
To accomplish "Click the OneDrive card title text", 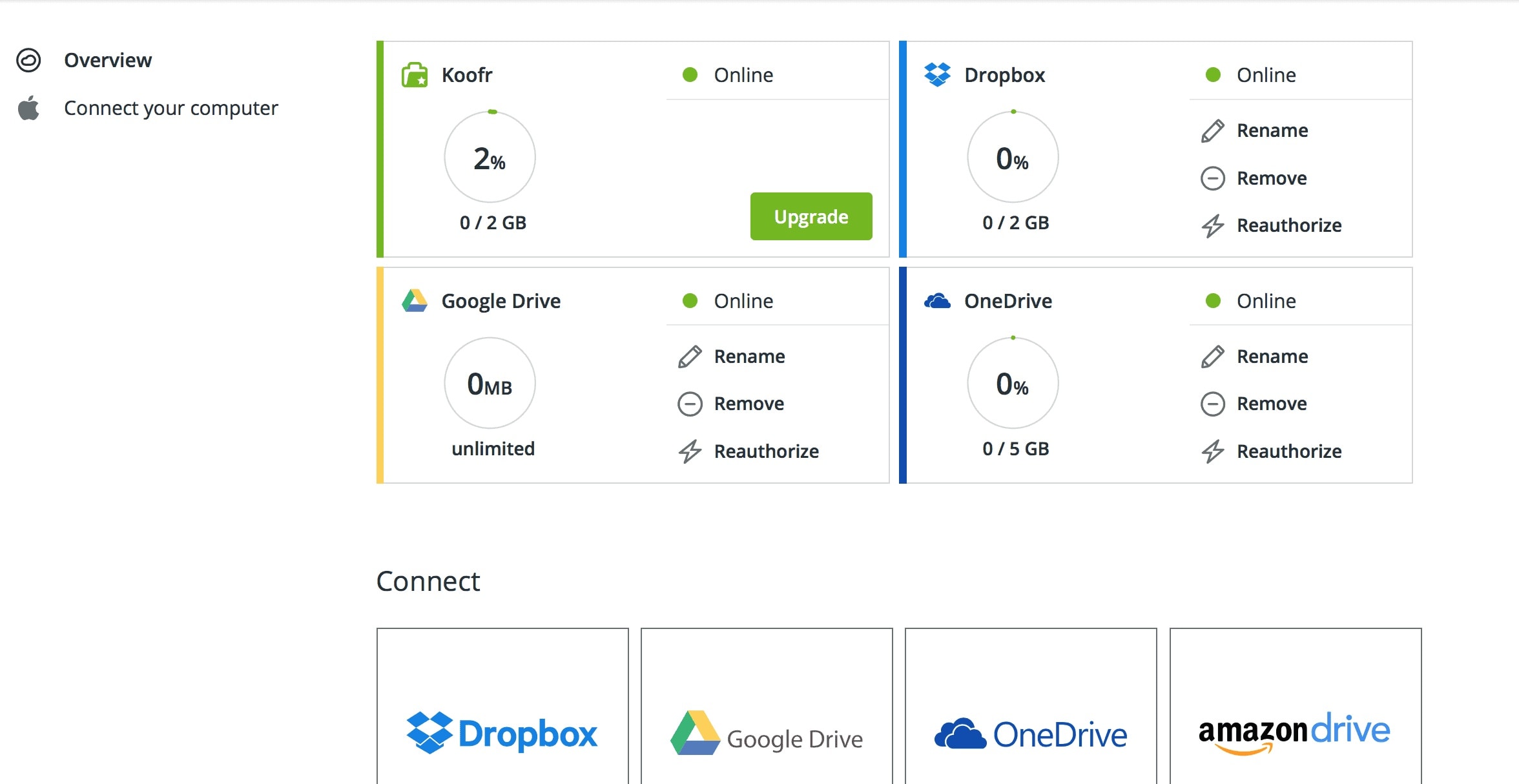I will (1008, 301).
